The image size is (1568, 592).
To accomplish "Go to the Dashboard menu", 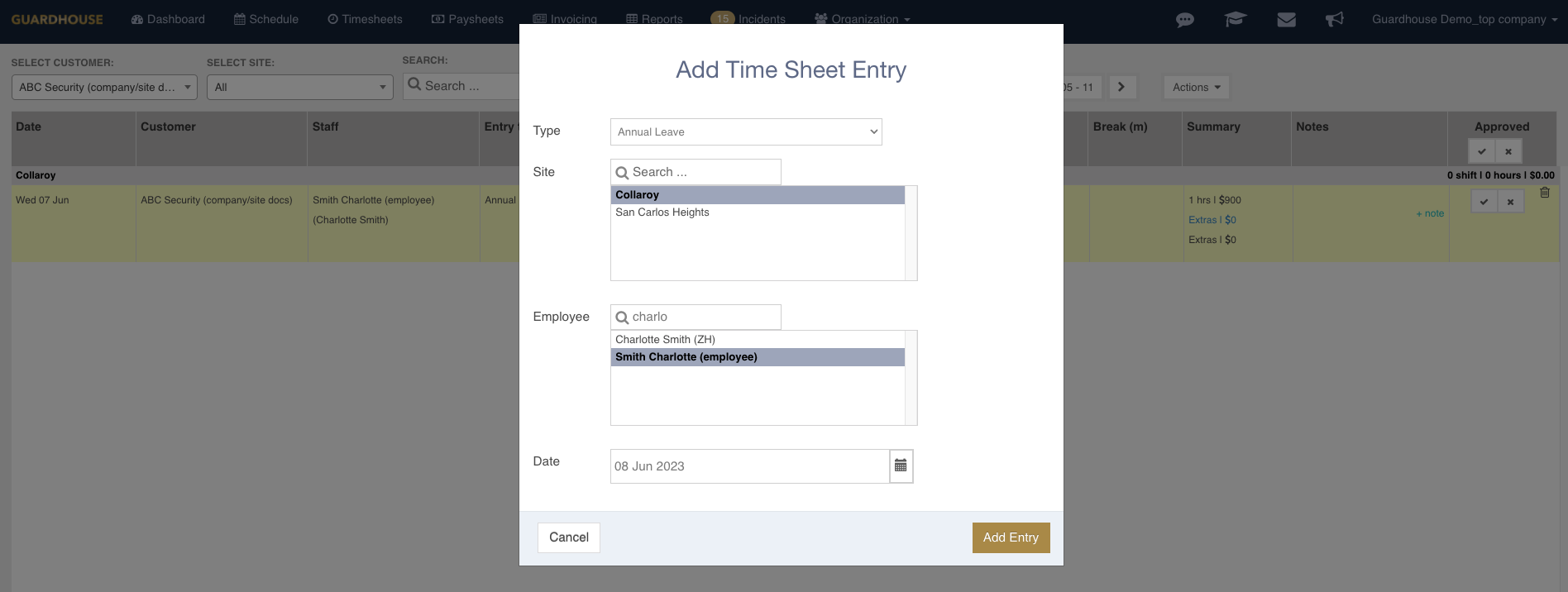I will [x=168, y=19].
